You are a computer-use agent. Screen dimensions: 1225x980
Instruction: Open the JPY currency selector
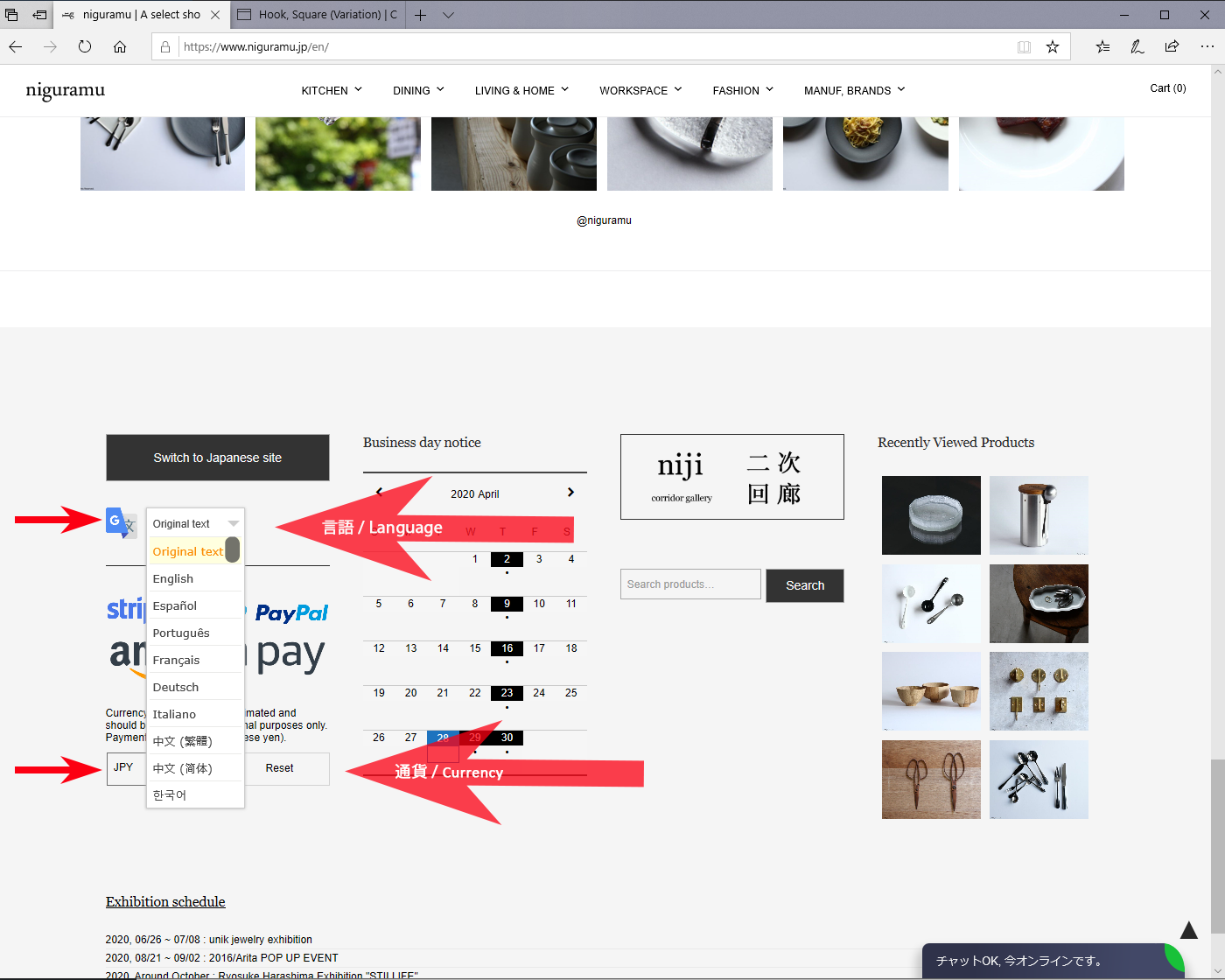pyautogui.click(x=126, y=768)
